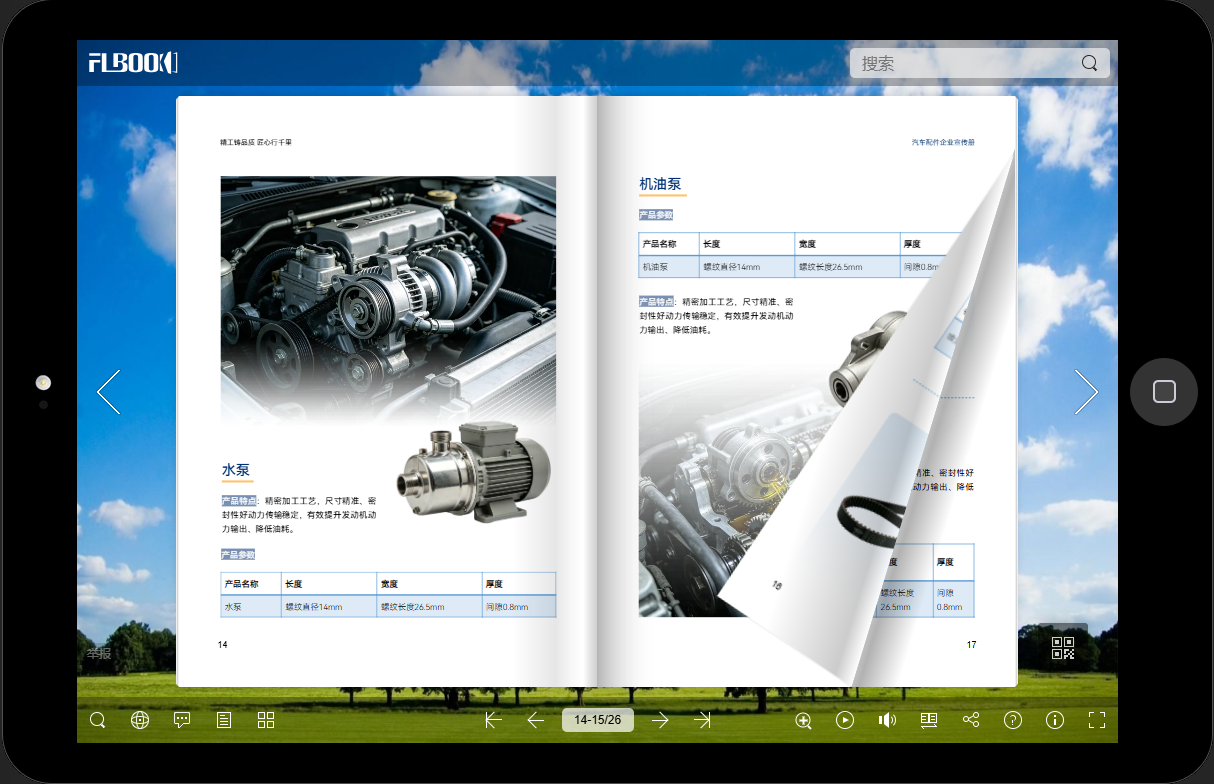Click 产品参数 label above 水泵 table
The image size is (1214, 784).
(238, 554)
